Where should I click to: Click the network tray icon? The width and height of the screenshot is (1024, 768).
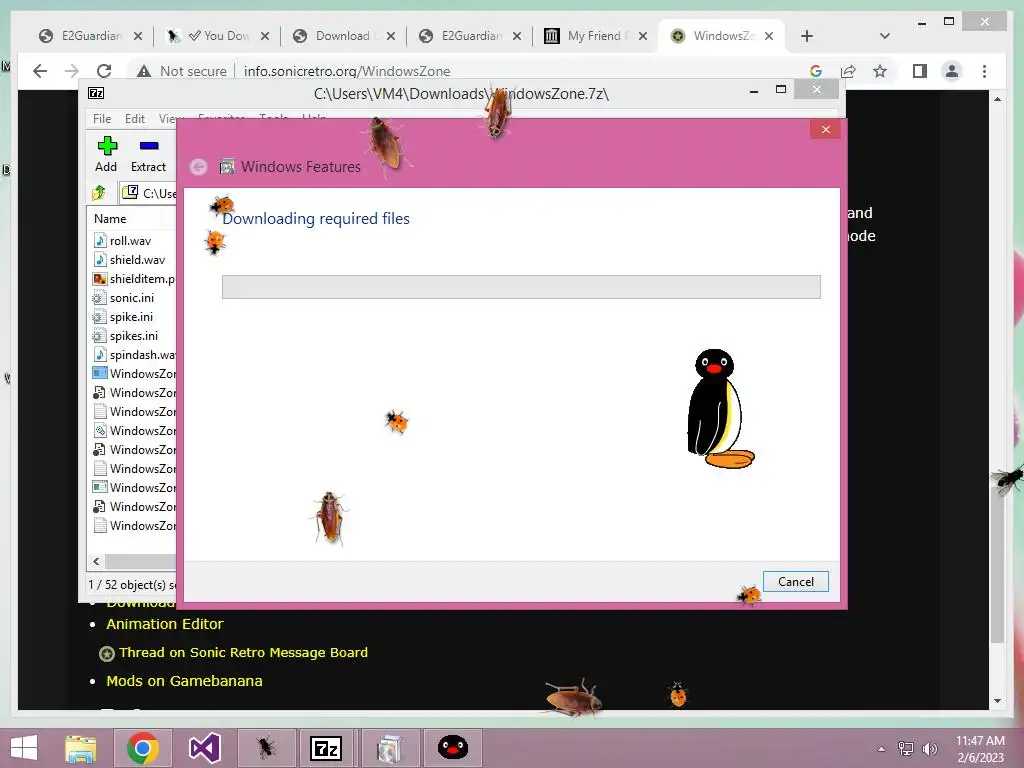coord(906,749)
